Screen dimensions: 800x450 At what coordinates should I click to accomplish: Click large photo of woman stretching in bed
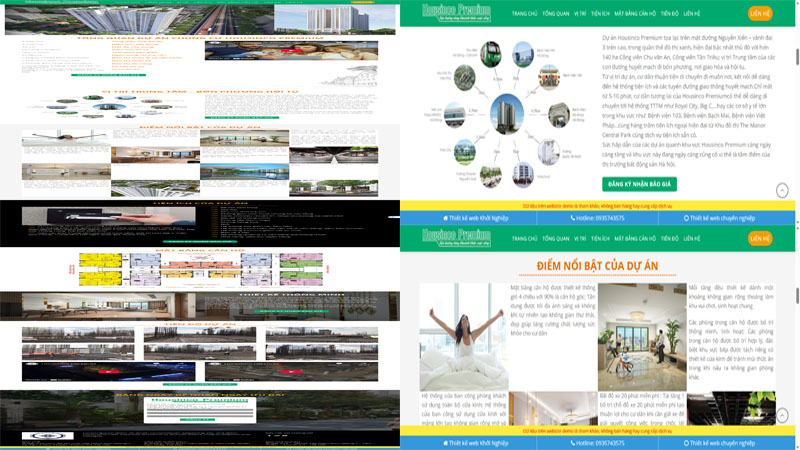[x=464, y=337]
